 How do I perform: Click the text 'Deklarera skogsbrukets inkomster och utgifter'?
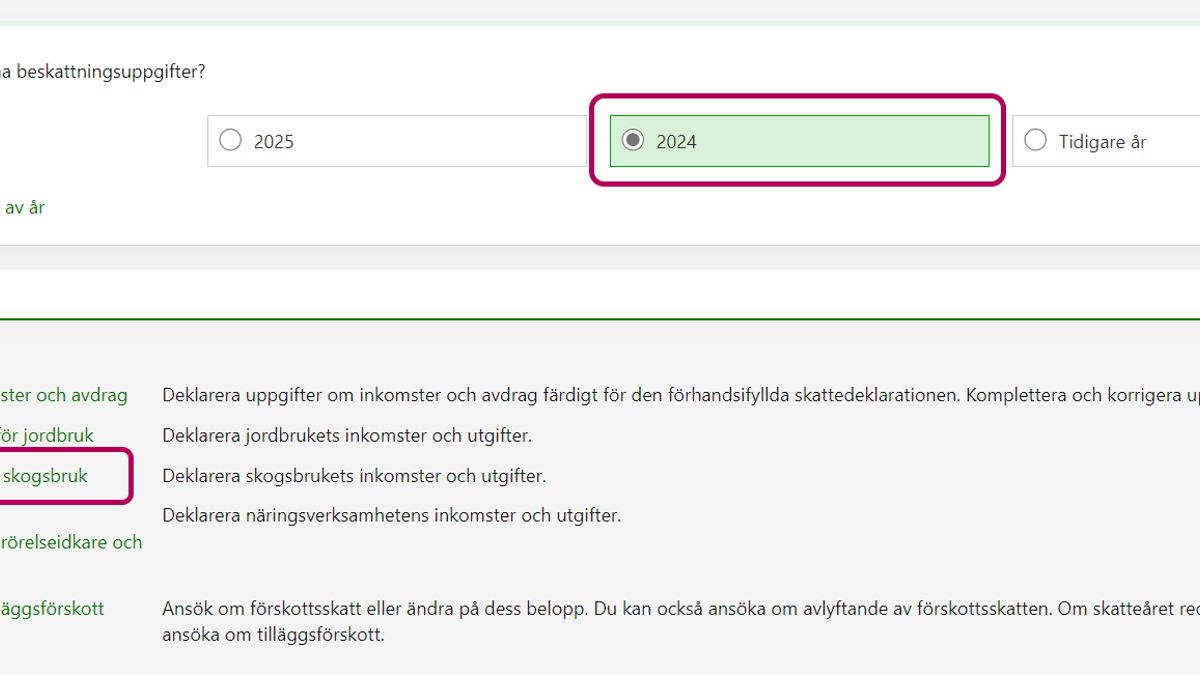click(354, 476)
